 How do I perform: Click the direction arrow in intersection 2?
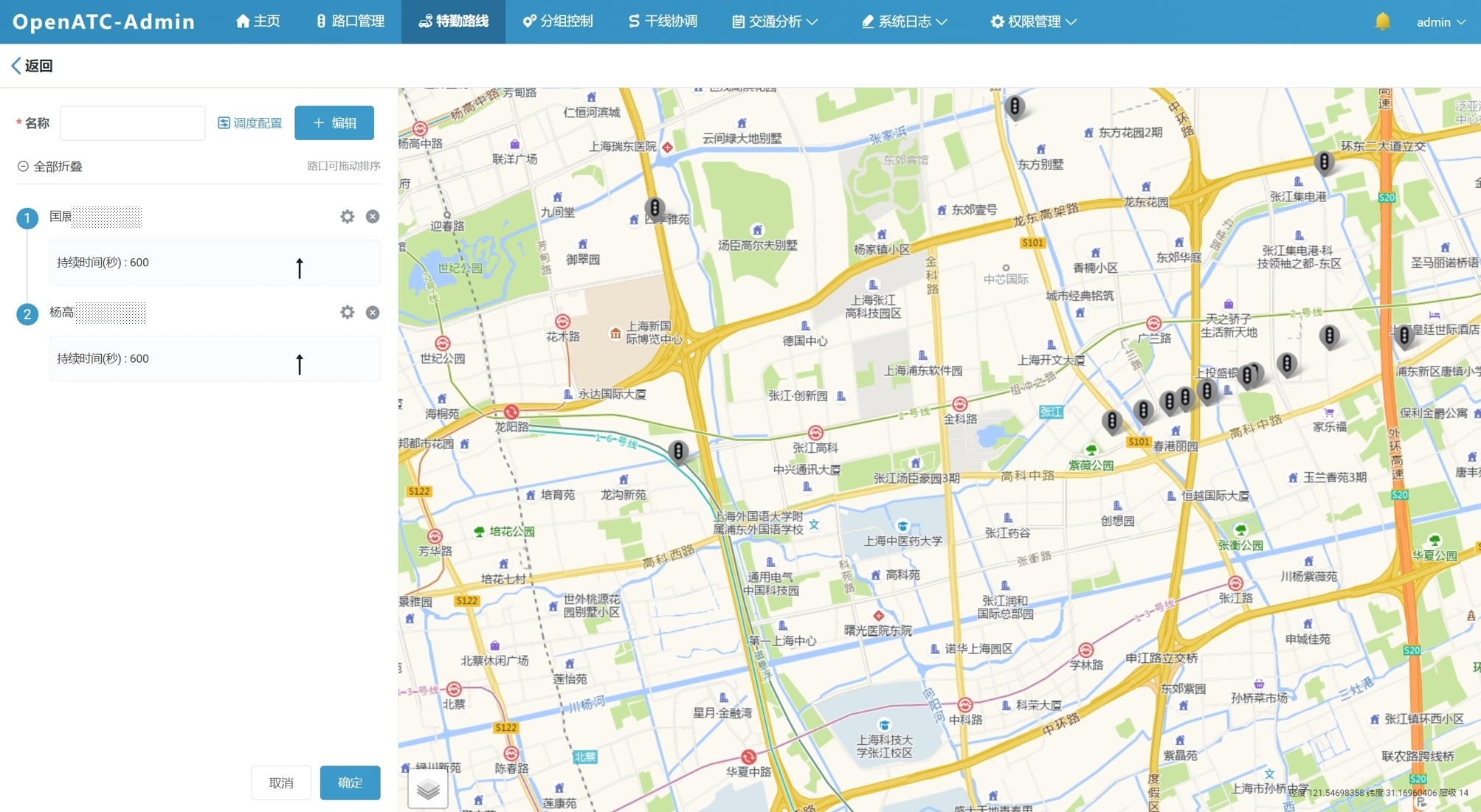(x=300, y=364)
